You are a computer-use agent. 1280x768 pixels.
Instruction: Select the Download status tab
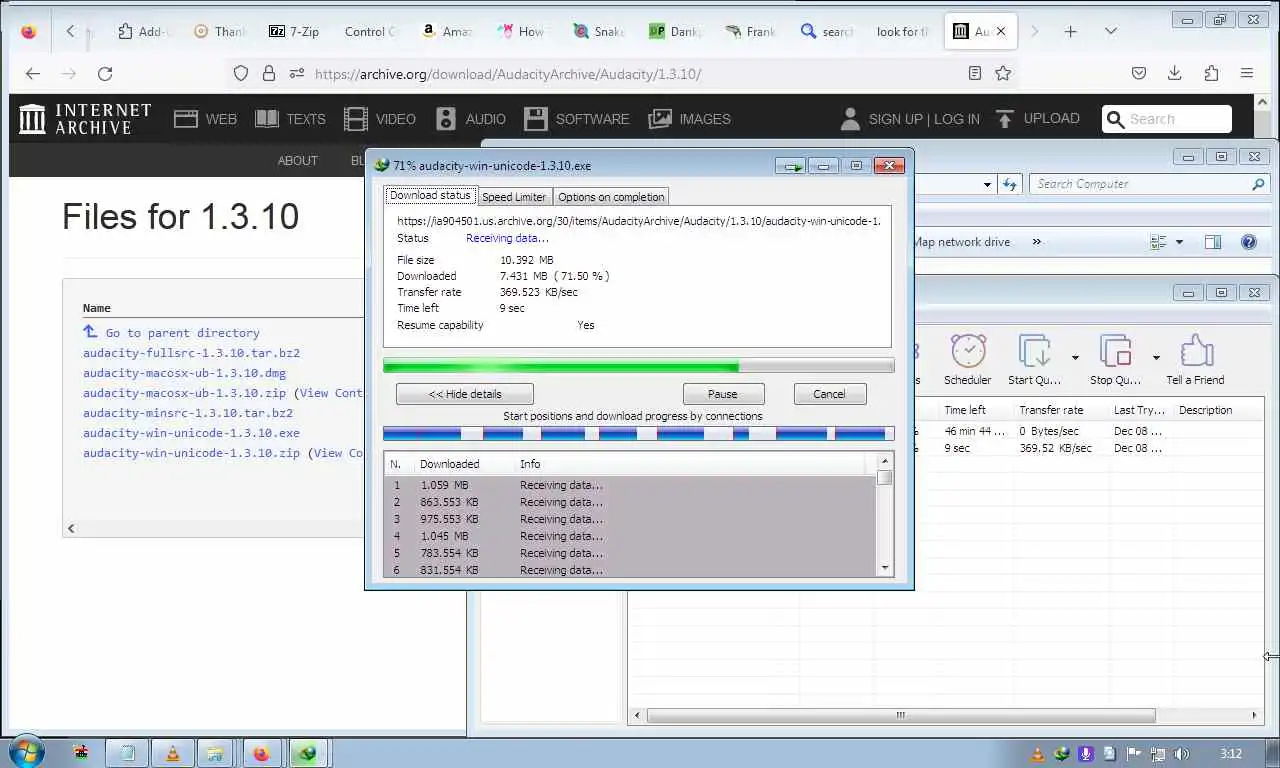(430, 195)
